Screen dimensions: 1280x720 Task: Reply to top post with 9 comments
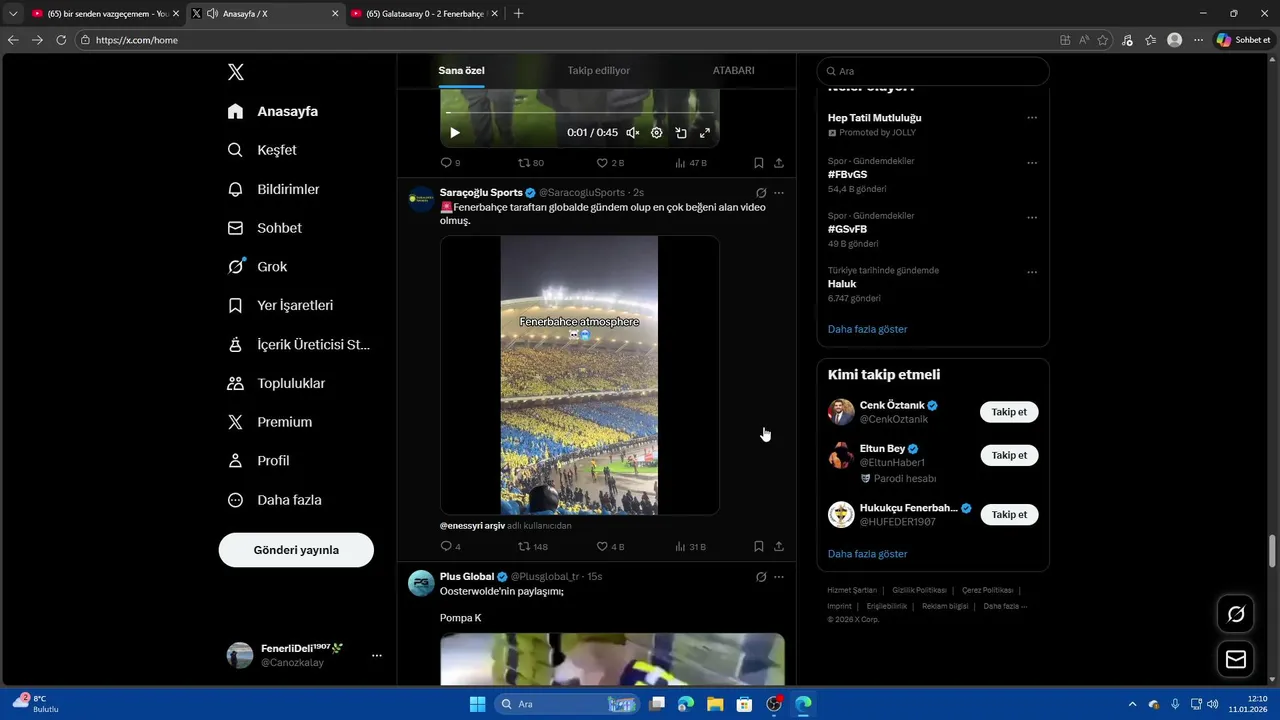[450, 163]
